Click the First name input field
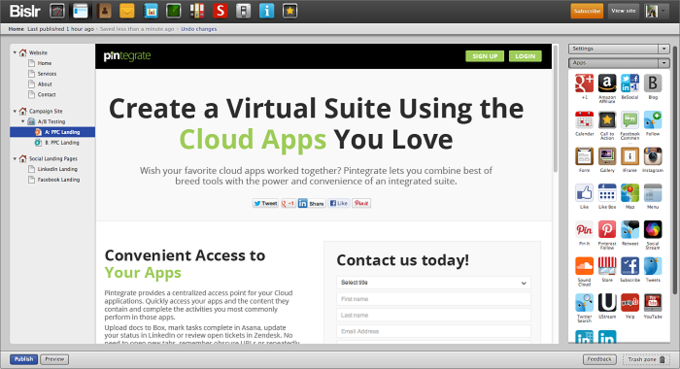The image size is (680, 369). [433, 299]
